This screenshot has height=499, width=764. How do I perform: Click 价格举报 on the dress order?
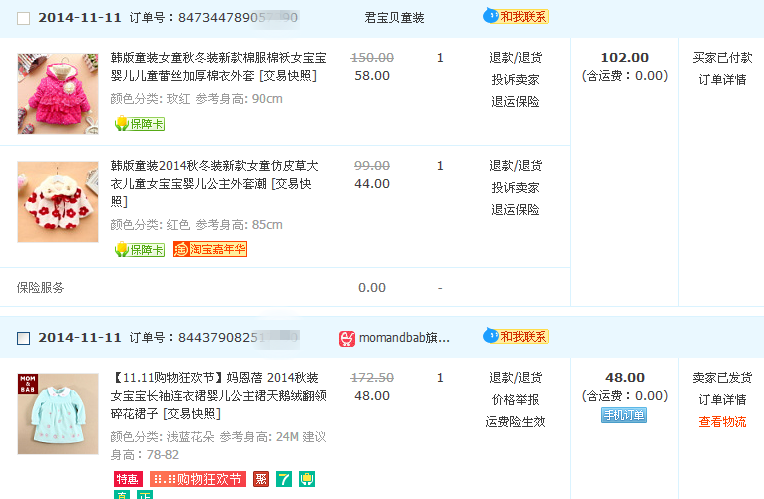click(515, 399)
